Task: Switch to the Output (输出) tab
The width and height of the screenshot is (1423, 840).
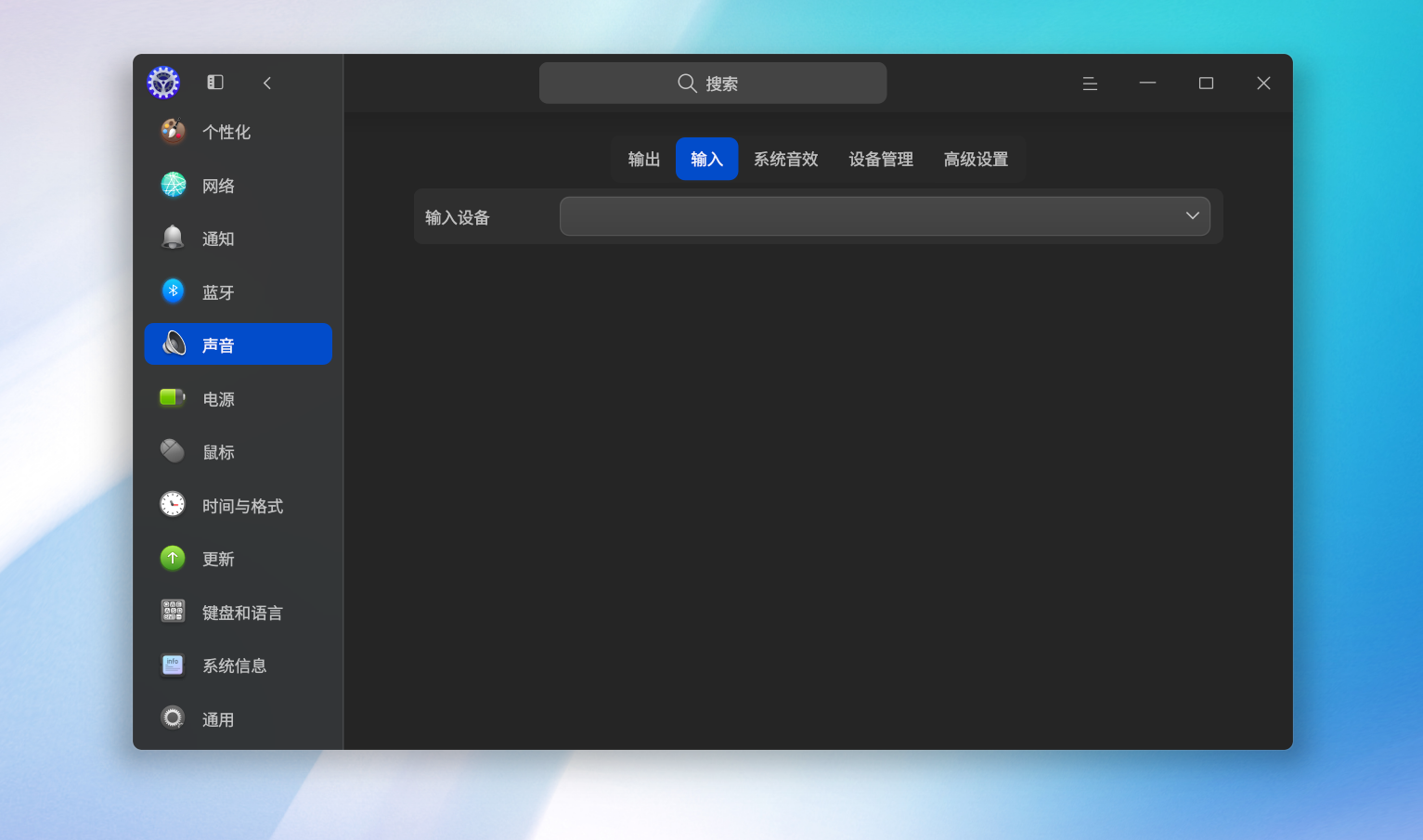Action: [644, 159]
